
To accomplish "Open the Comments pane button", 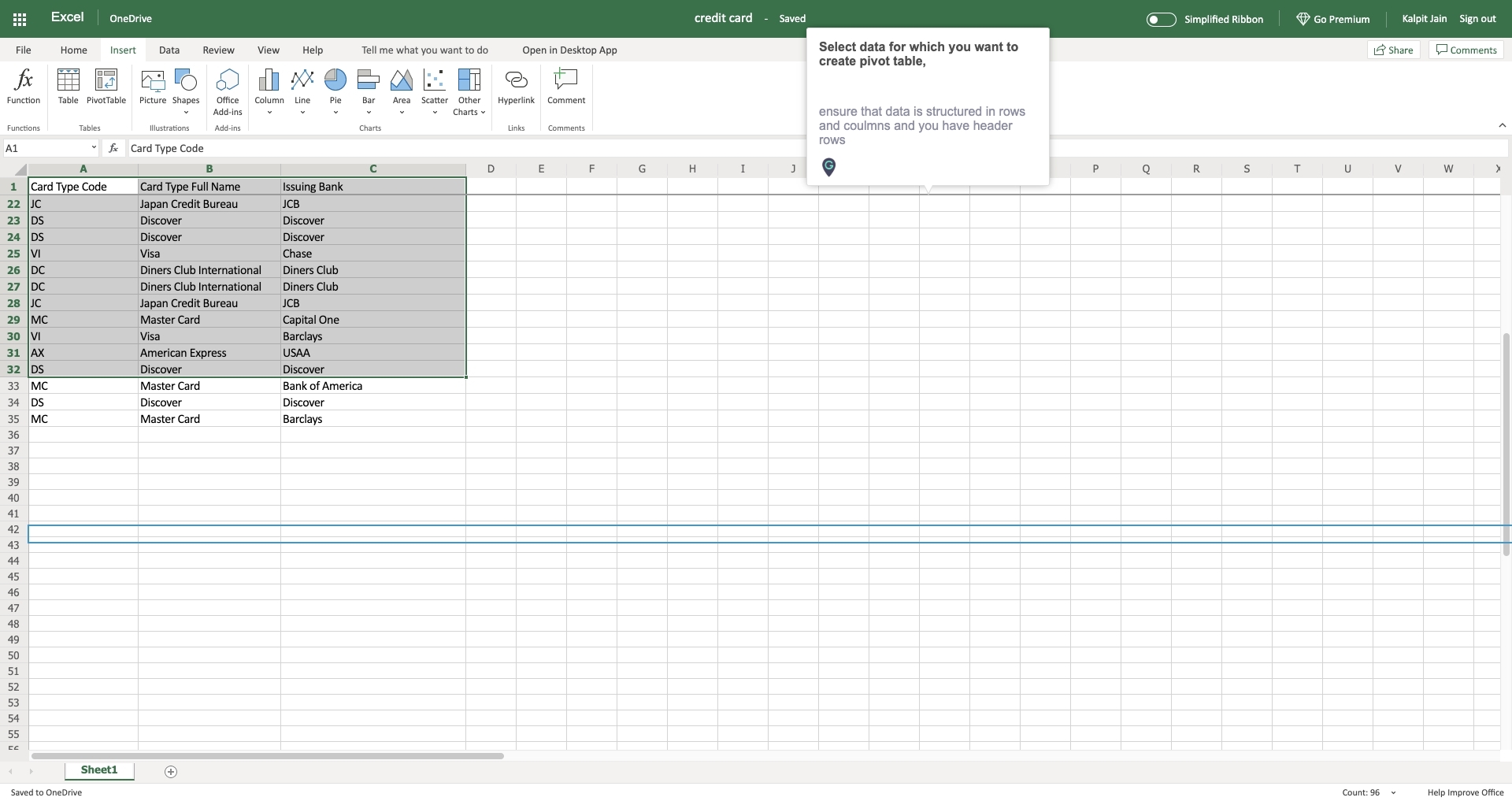I will coord(1466,50).
